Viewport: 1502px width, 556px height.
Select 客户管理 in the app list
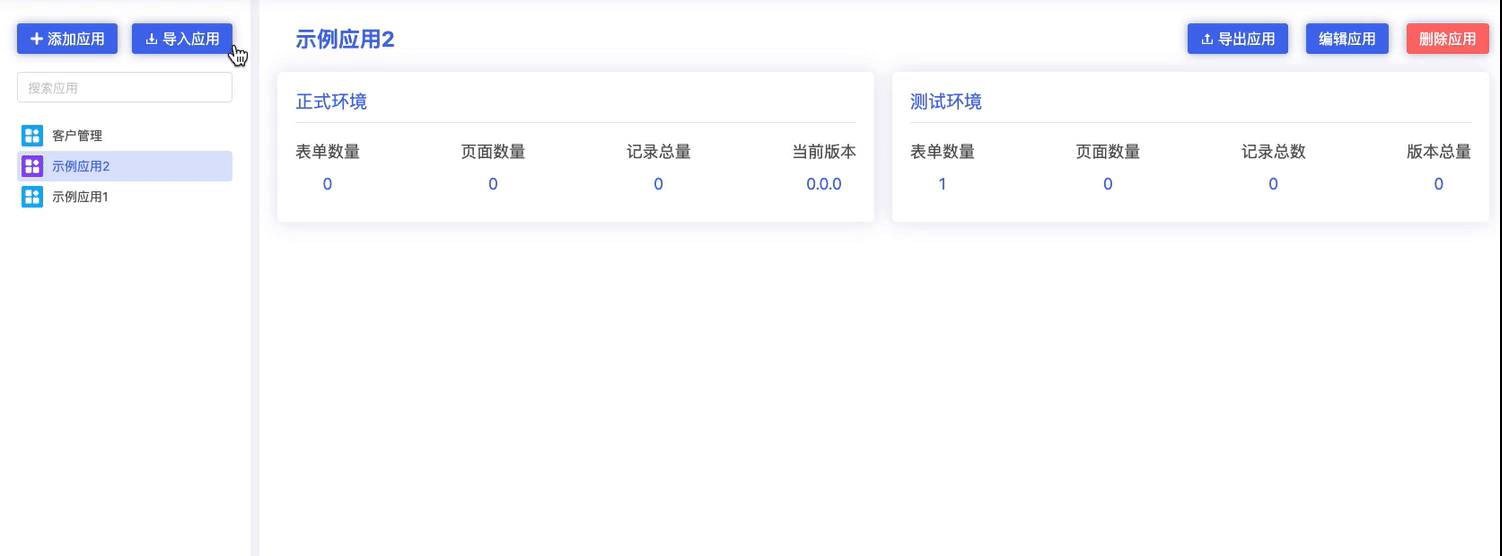[x=77, y=136]
